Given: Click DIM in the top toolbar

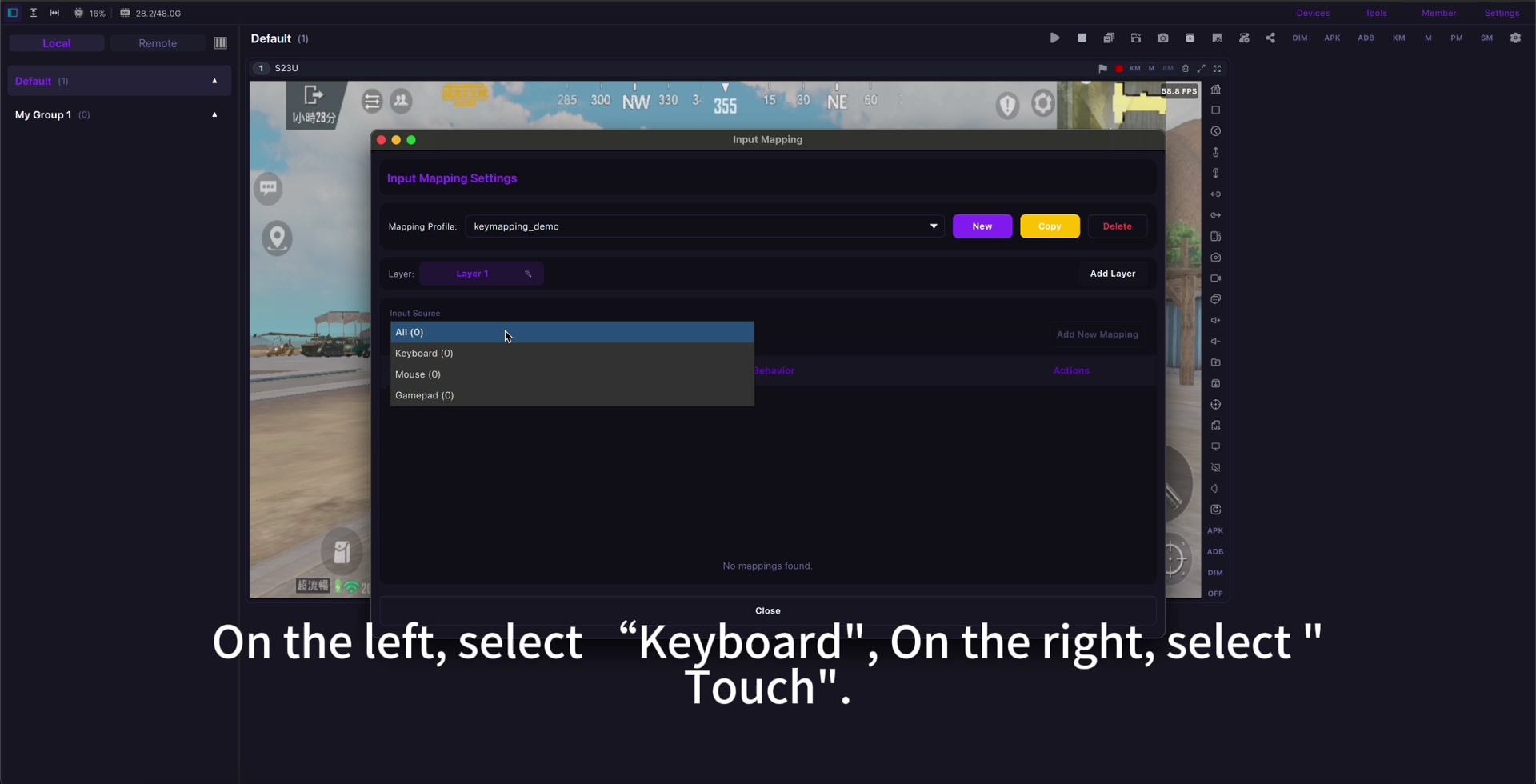Looking at the screenshot, I should [1300, 38].
